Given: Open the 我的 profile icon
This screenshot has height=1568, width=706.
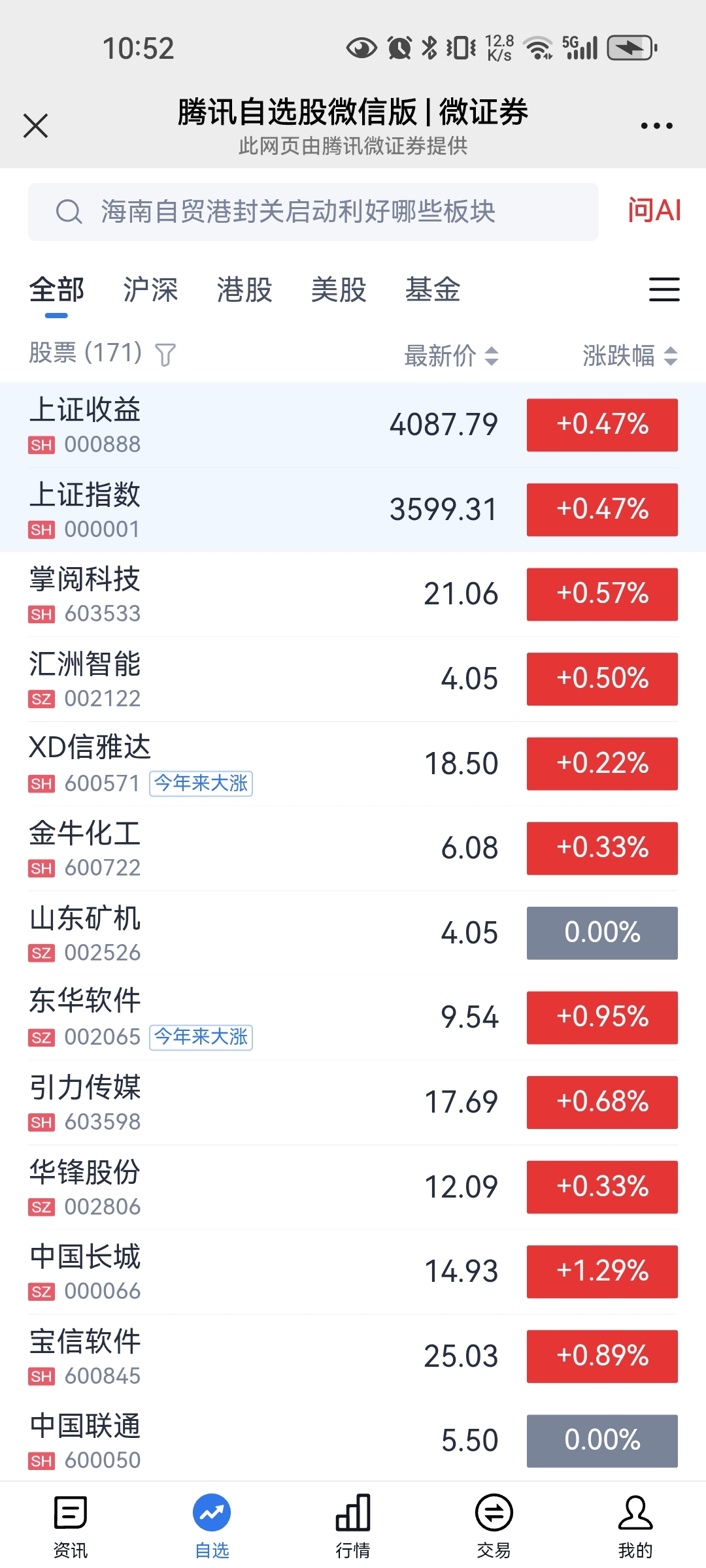Looking at the screenshot, I should point(635,1512).
